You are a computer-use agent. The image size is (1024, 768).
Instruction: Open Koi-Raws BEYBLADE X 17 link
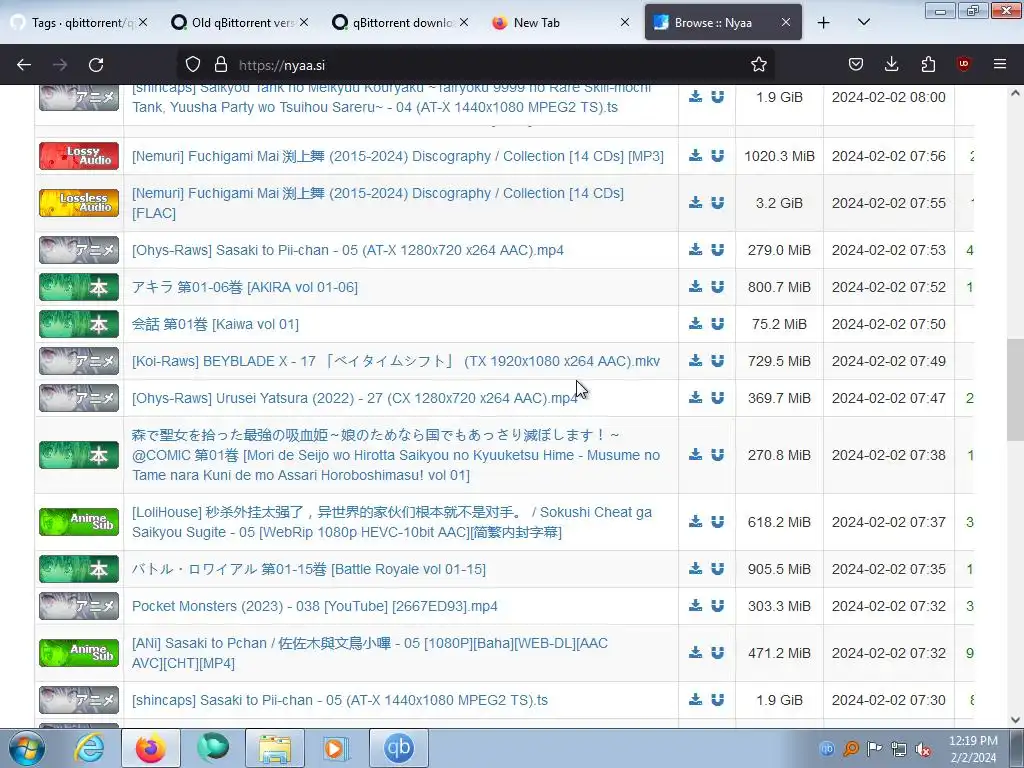coord(396,361)
